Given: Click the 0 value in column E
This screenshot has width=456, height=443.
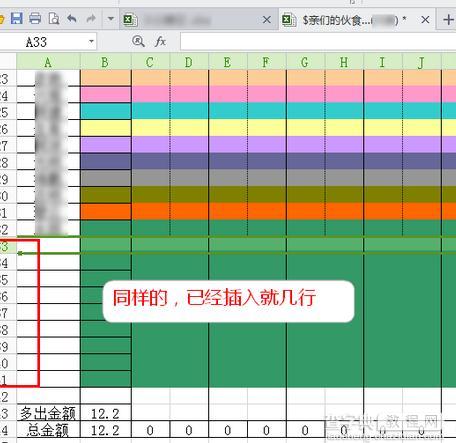Looking at the screenshot, I should tap(228, 430).
